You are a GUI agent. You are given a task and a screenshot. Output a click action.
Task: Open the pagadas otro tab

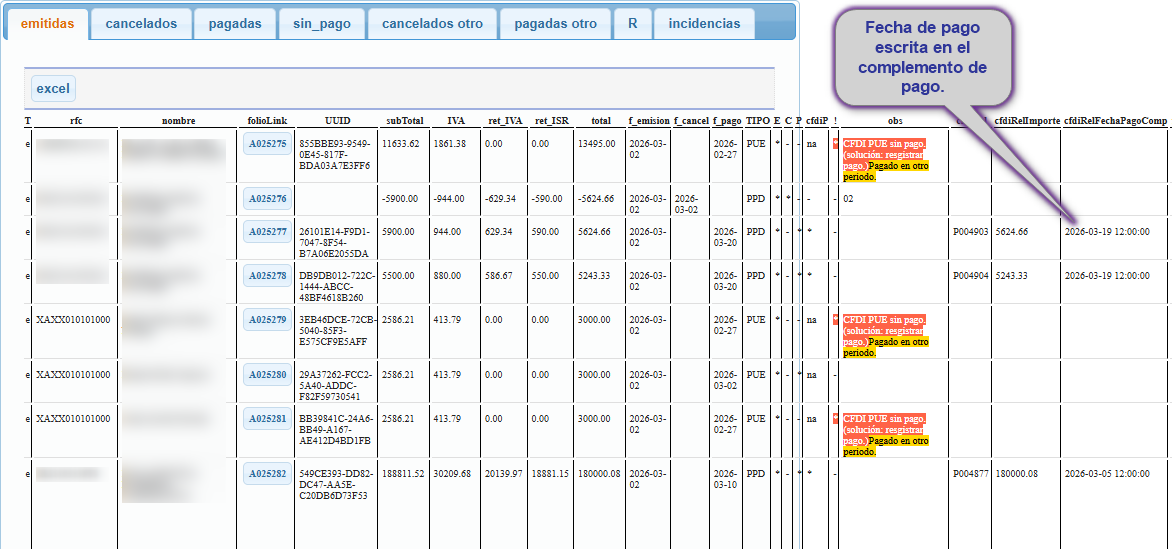(x=555, y=24)
